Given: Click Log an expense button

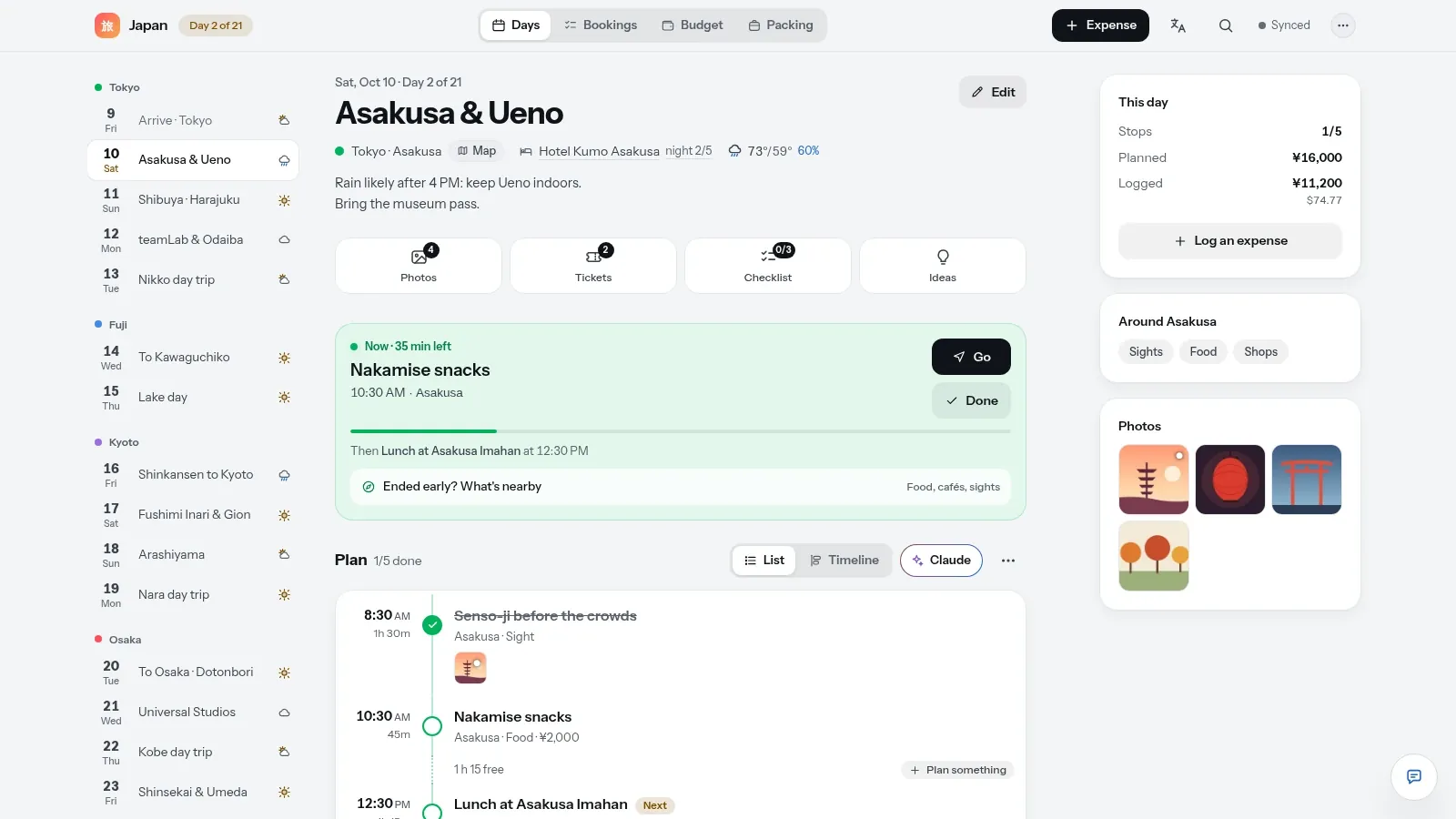Looking at the screenshot, I should point(1230,241).
